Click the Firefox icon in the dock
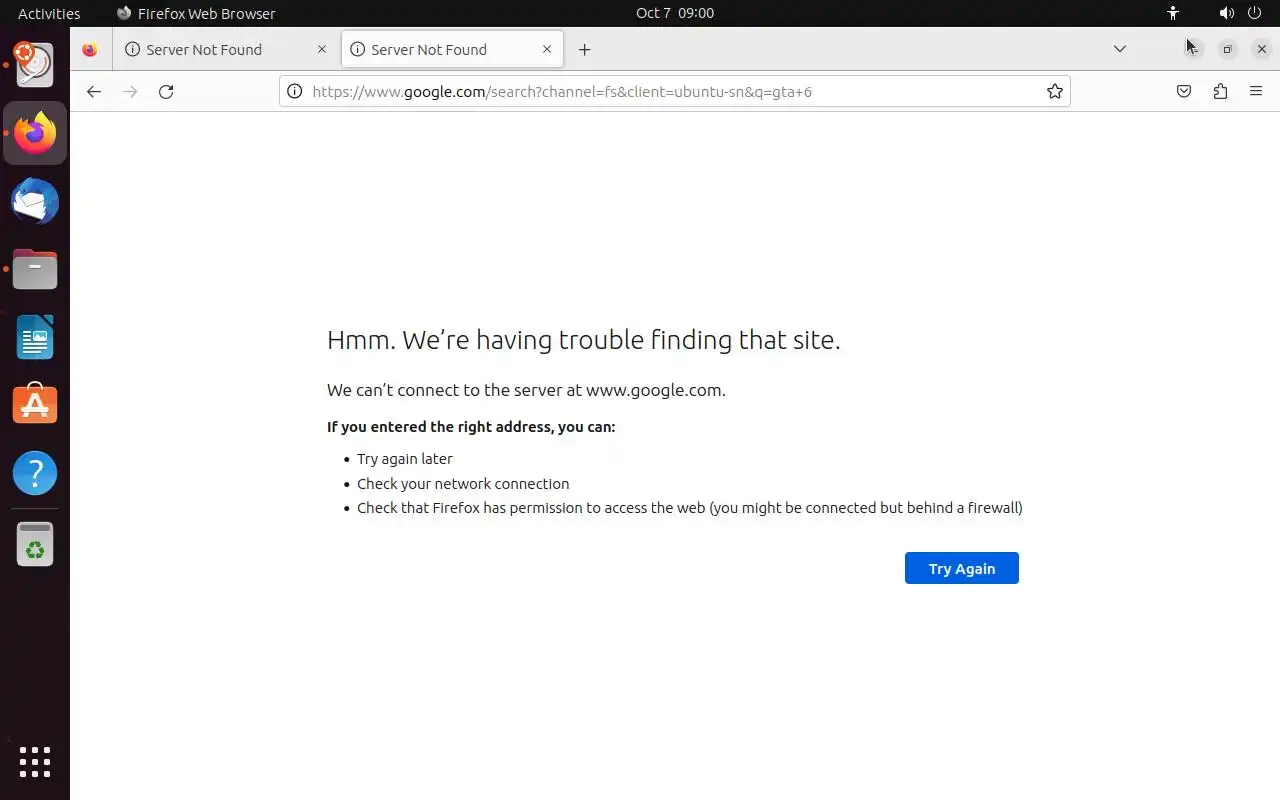The height and width of the screenshot is (800, 1280). click(x=35, y=133)
